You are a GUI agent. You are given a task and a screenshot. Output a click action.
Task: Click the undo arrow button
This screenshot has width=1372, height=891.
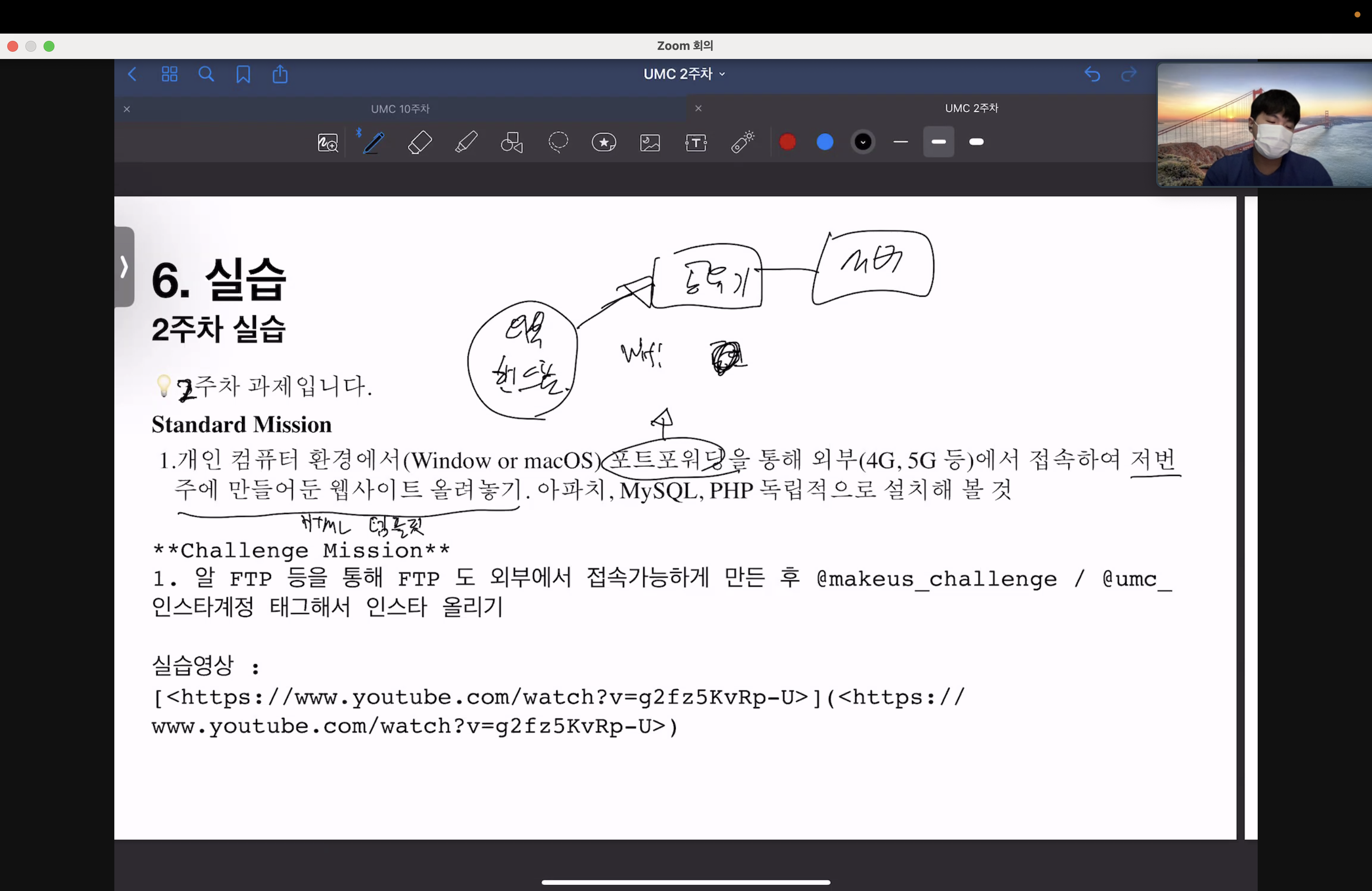pos(1092,74)
